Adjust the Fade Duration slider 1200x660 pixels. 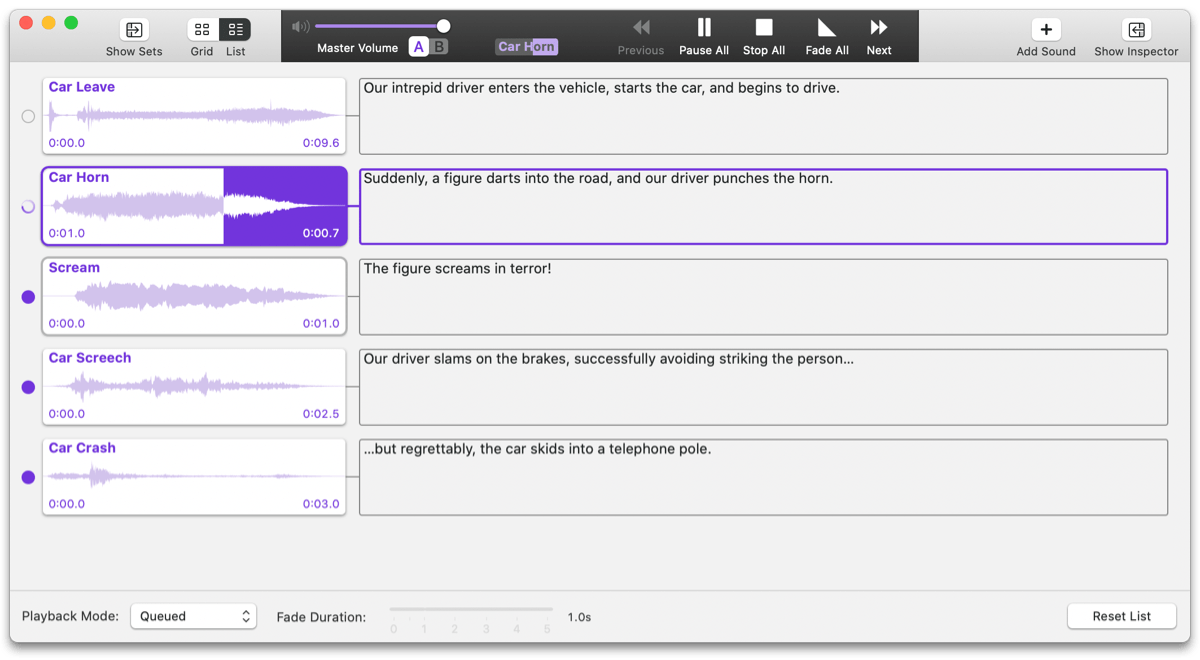(471, 609)
